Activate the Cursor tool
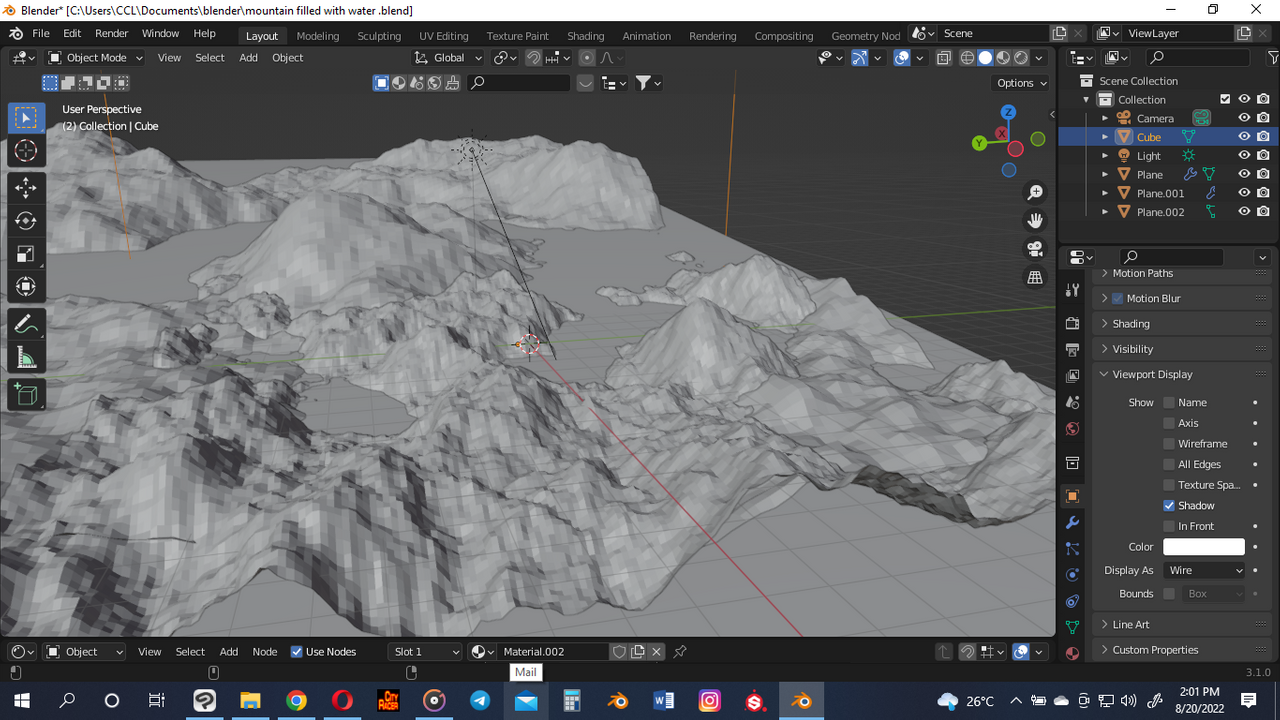The image size is (1280, 720). pyautogui.click(x=26, y=151)
